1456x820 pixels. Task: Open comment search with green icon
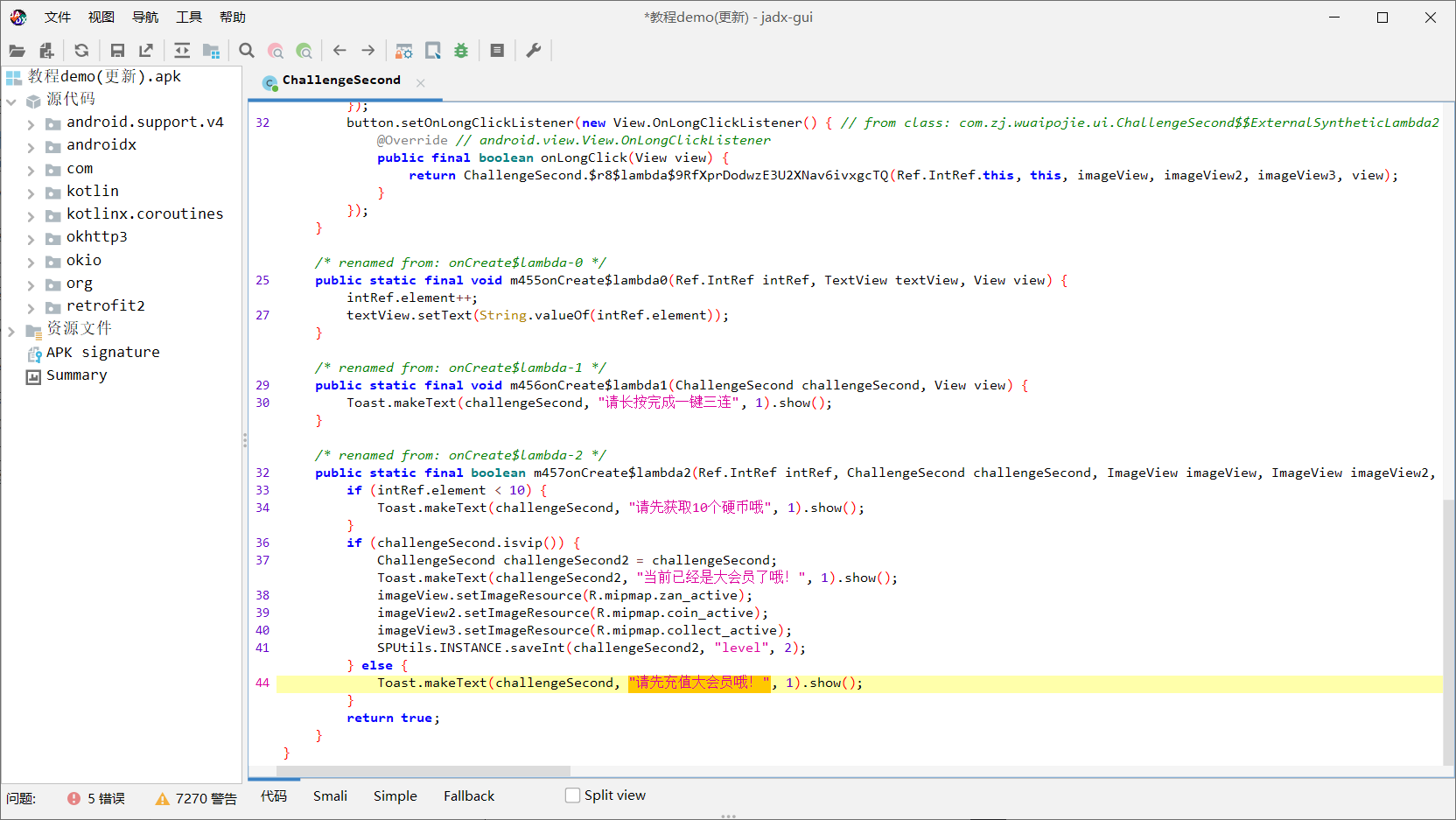click(x=304, y=51)
